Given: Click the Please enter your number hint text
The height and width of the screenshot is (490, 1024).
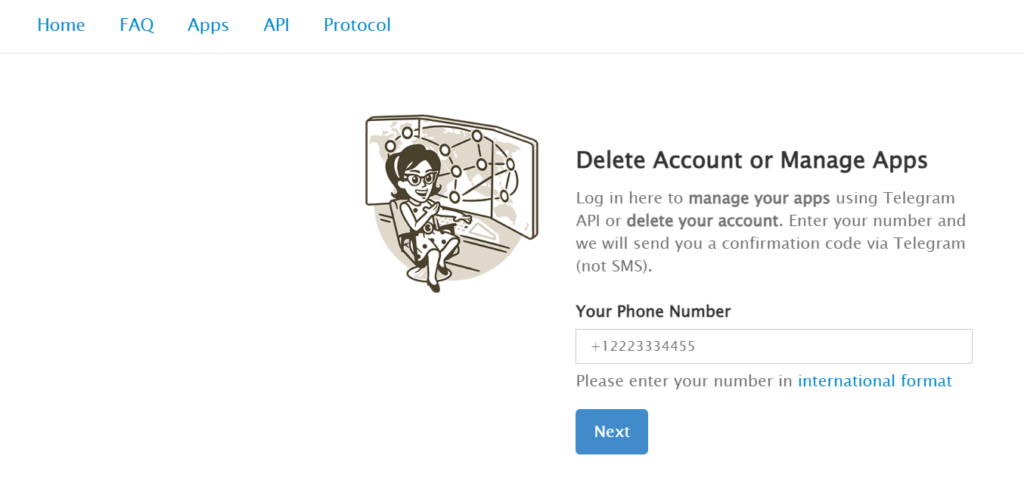Looking at the screenshot, I should (x=685, y=381).
